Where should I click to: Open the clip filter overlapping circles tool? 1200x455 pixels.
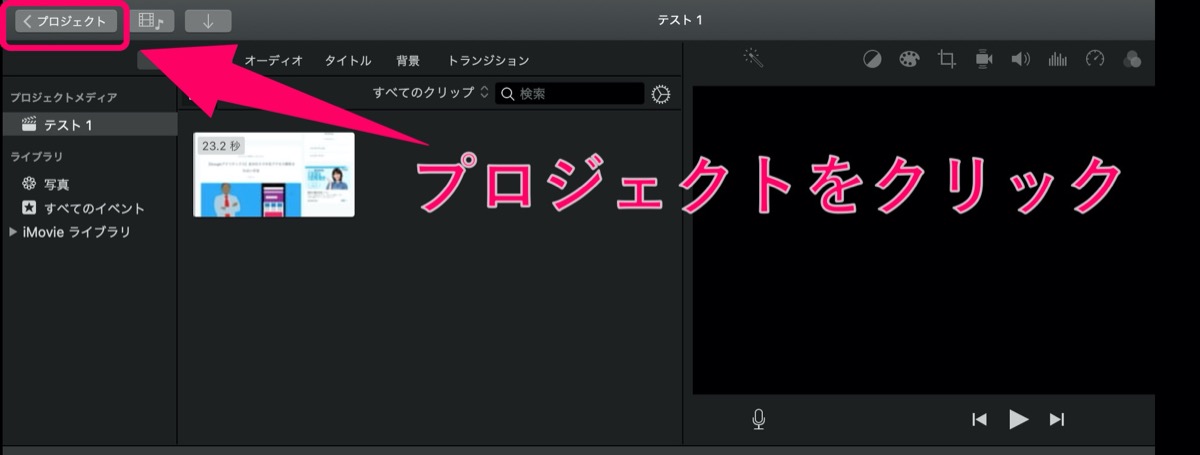click(1132, 60)
